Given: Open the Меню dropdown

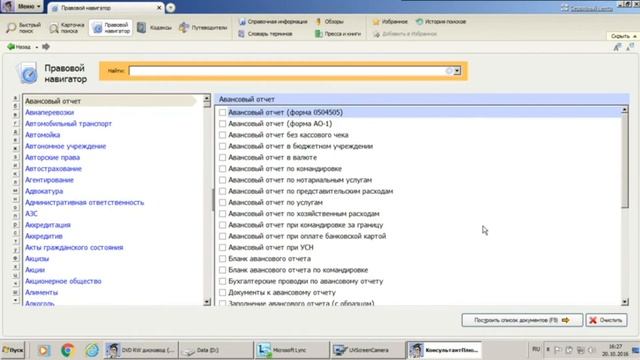Looking at the screenshot, I should pos(22,6).
